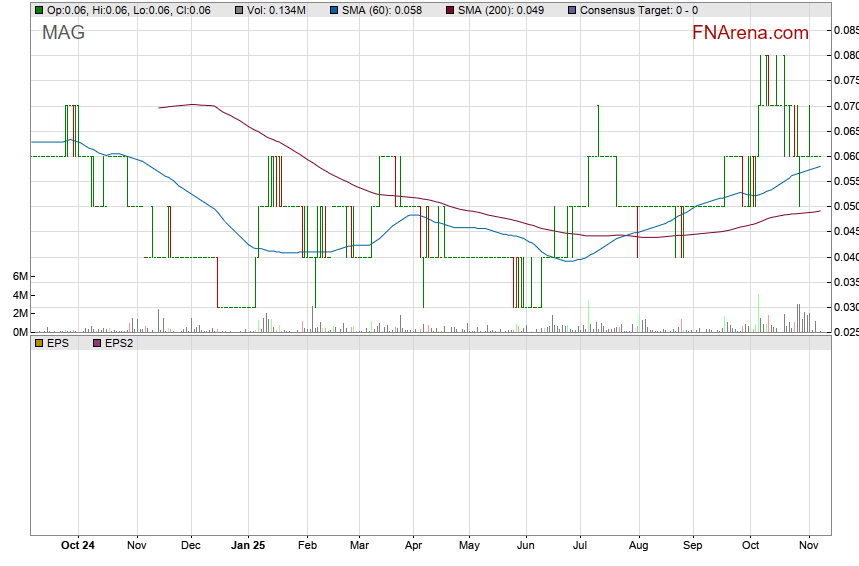Screen dimensions: 859x566
Task: Click the gray Vol legend square
Action: 238,10
